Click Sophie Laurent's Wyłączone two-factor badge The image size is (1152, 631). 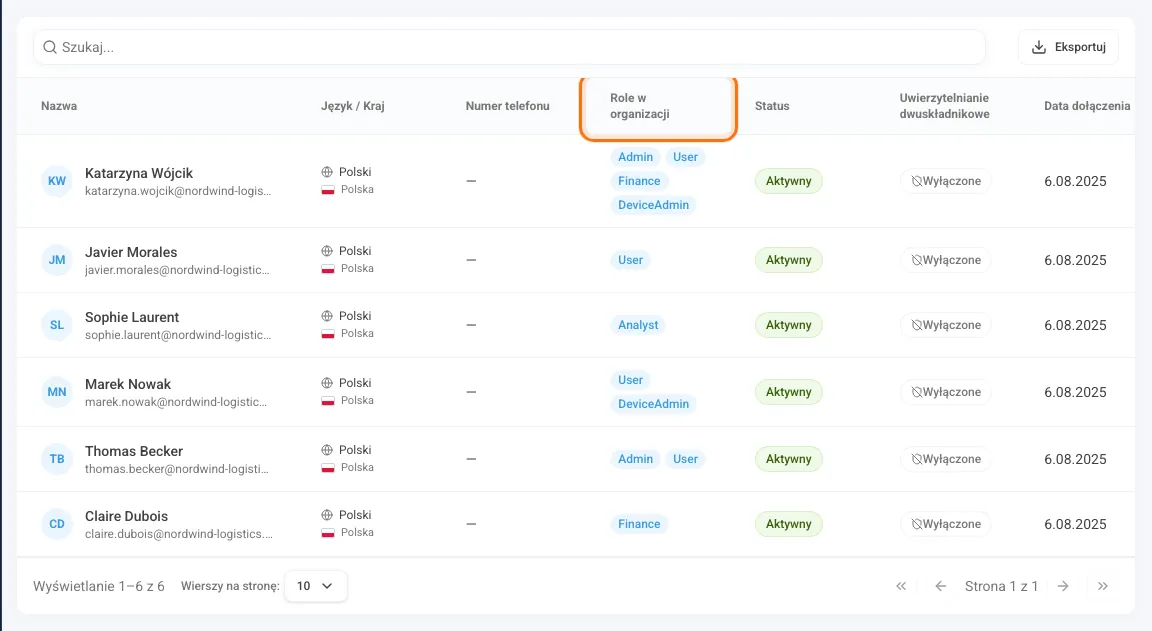(946, 325)
